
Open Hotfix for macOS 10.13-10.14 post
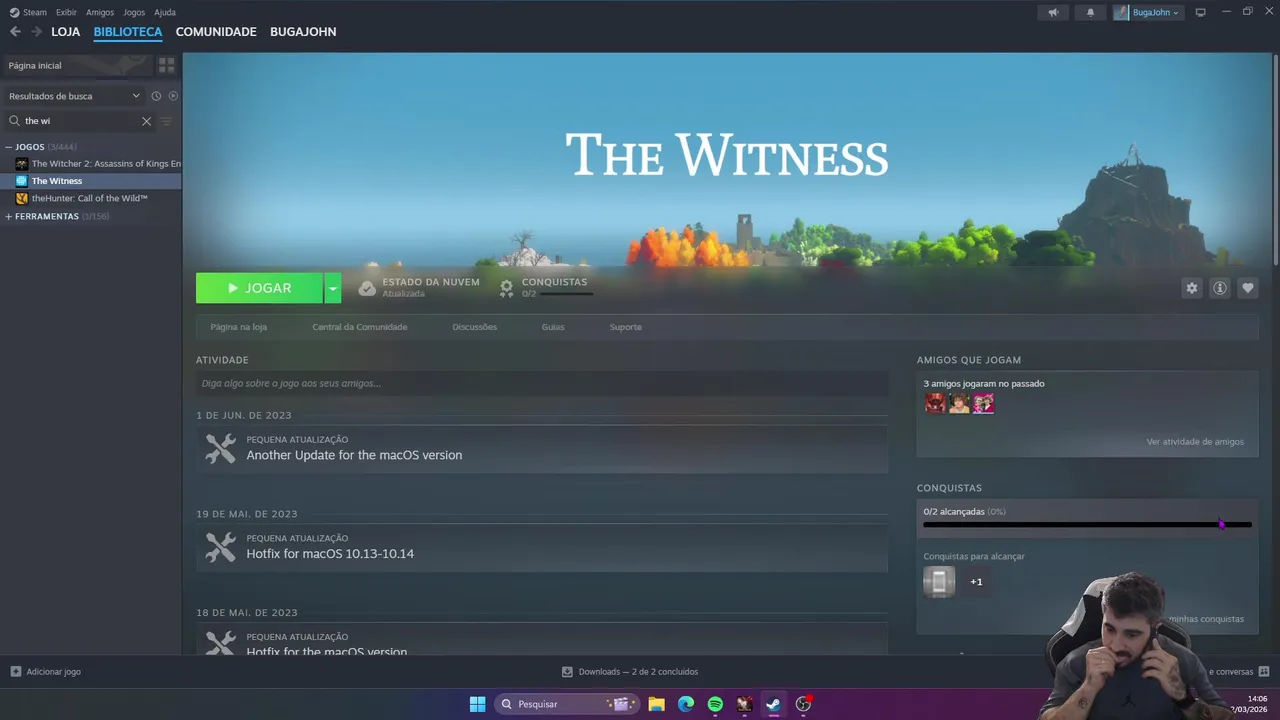point(330,554)
